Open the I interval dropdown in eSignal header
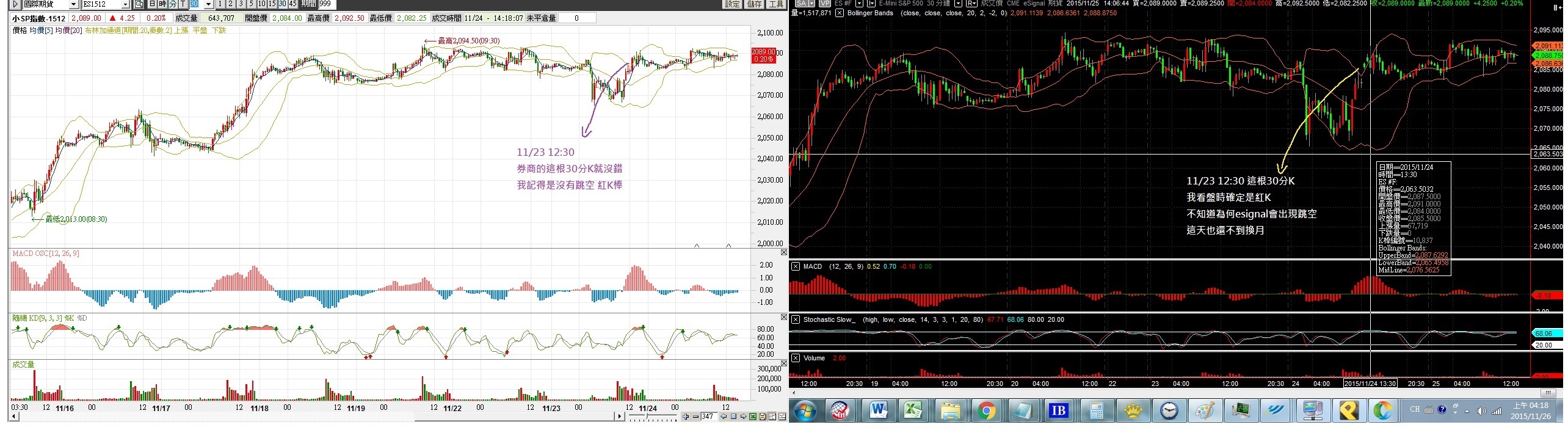The image size is (1568, 430). 871,3
